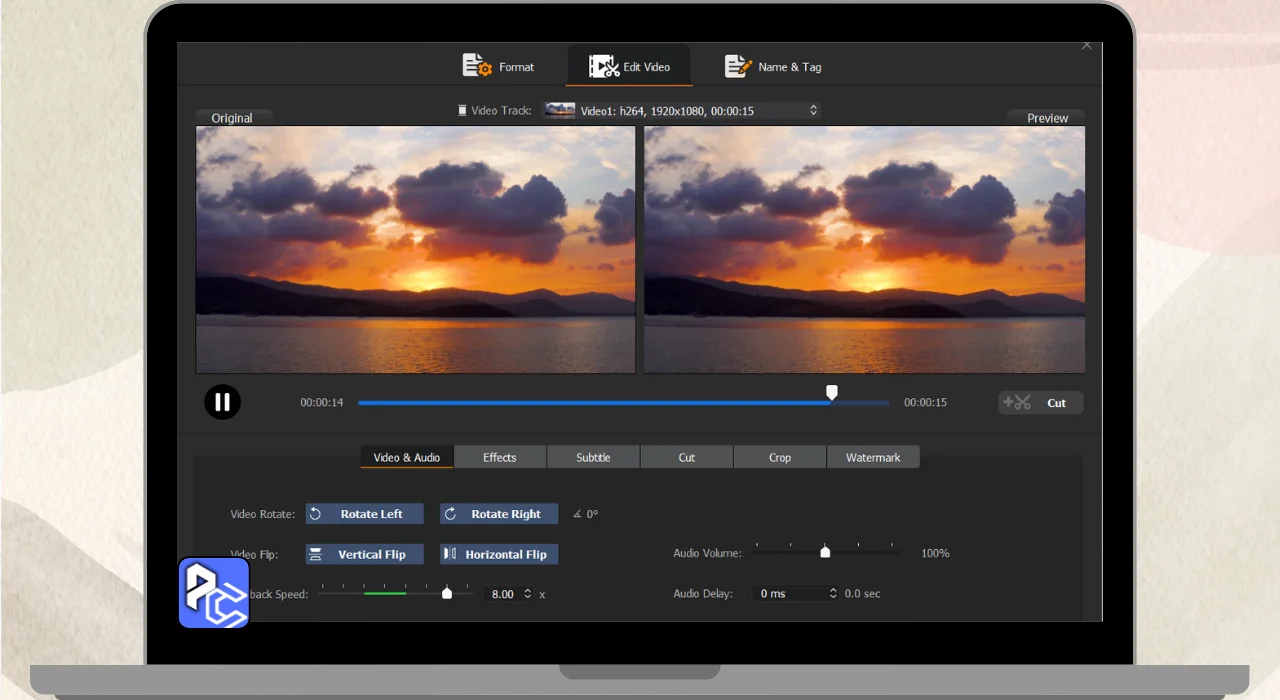Screen dimensions: 1280x700
Task: Click the scissors Cut button
Action: pos(1041,403)
